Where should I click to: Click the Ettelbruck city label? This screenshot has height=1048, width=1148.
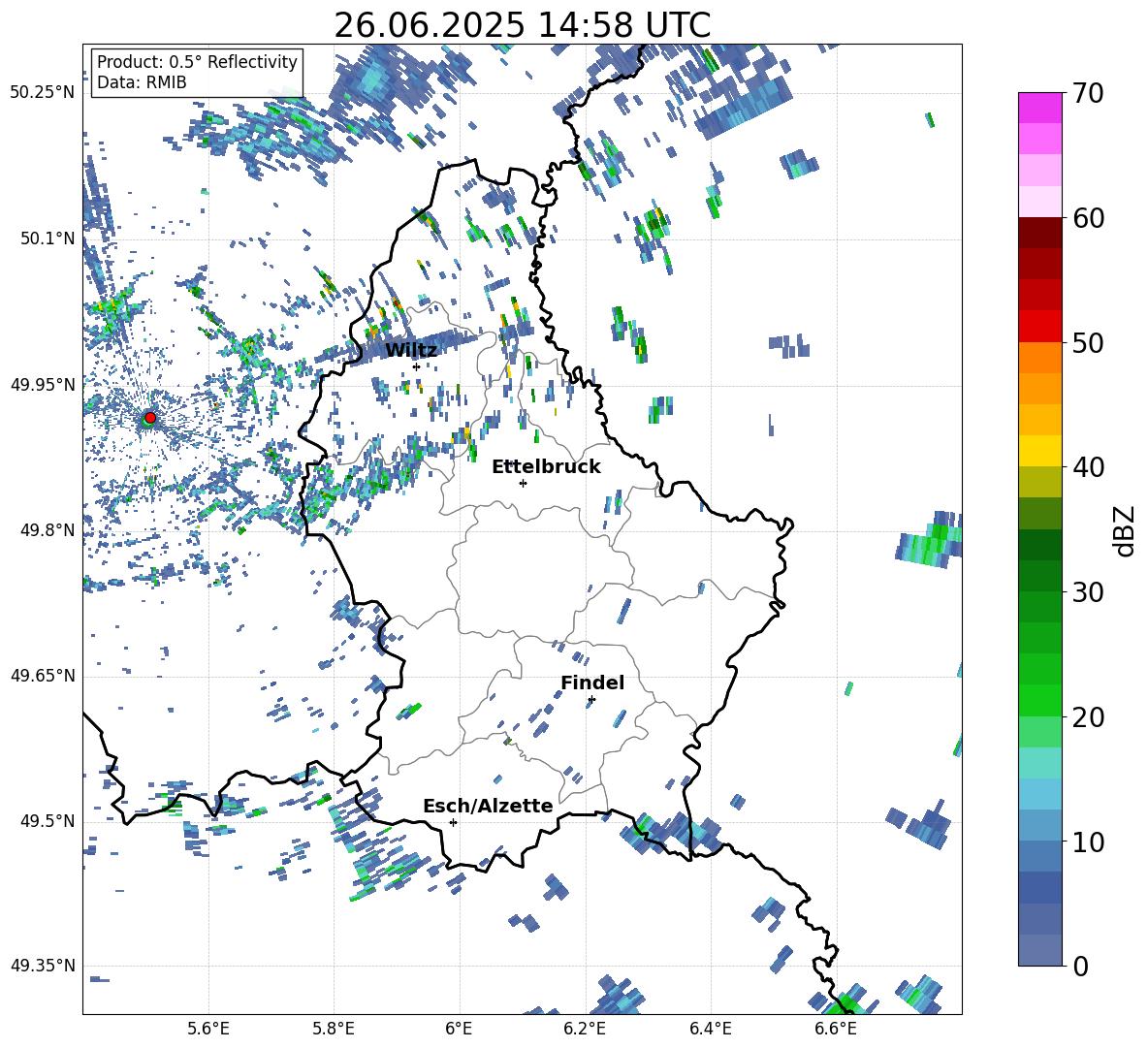pos(546,467)
